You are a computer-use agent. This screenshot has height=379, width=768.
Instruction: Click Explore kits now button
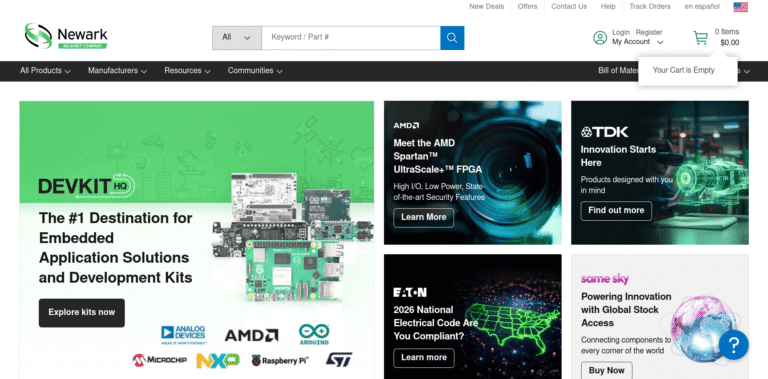click(82, 312)
